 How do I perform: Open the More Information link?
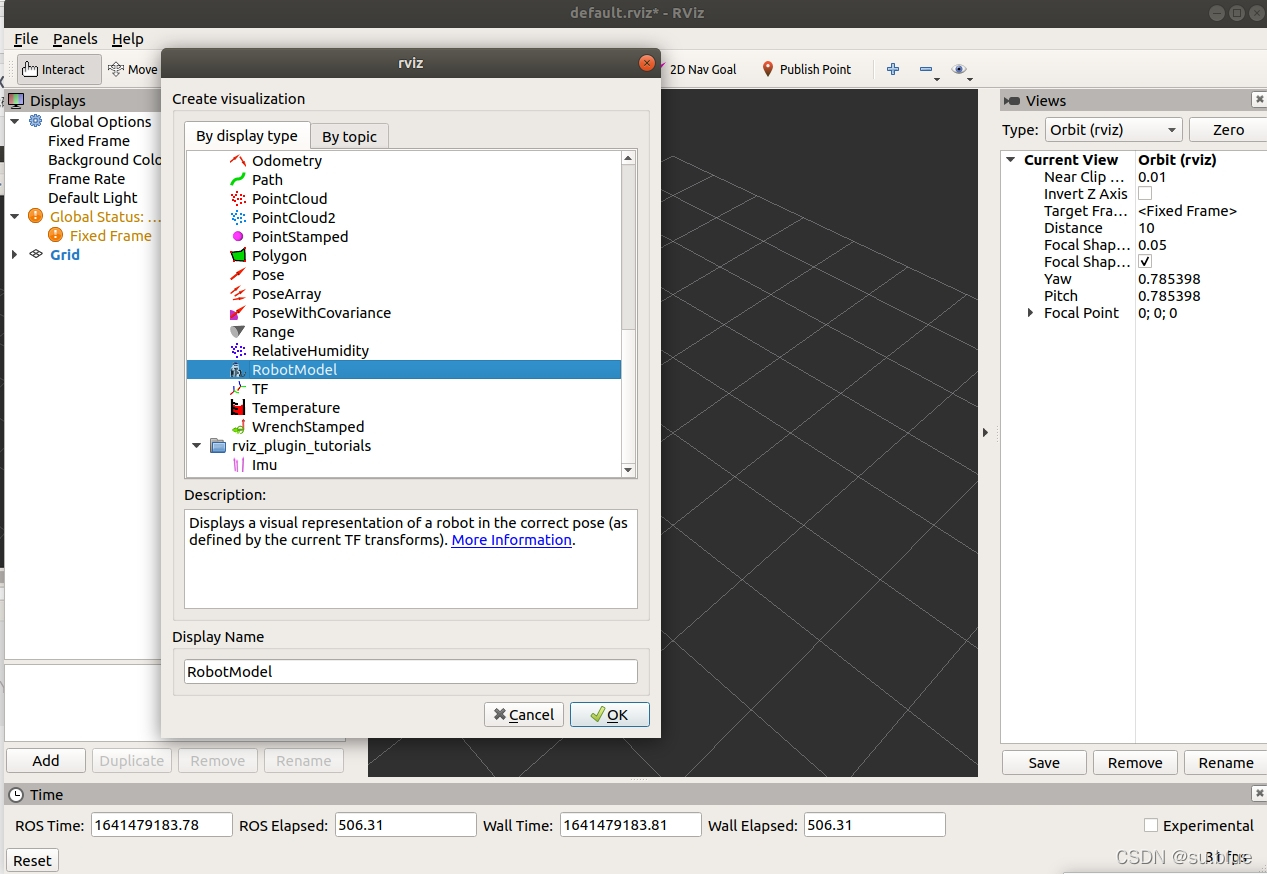pyautogui.click(x=512, y=540)
